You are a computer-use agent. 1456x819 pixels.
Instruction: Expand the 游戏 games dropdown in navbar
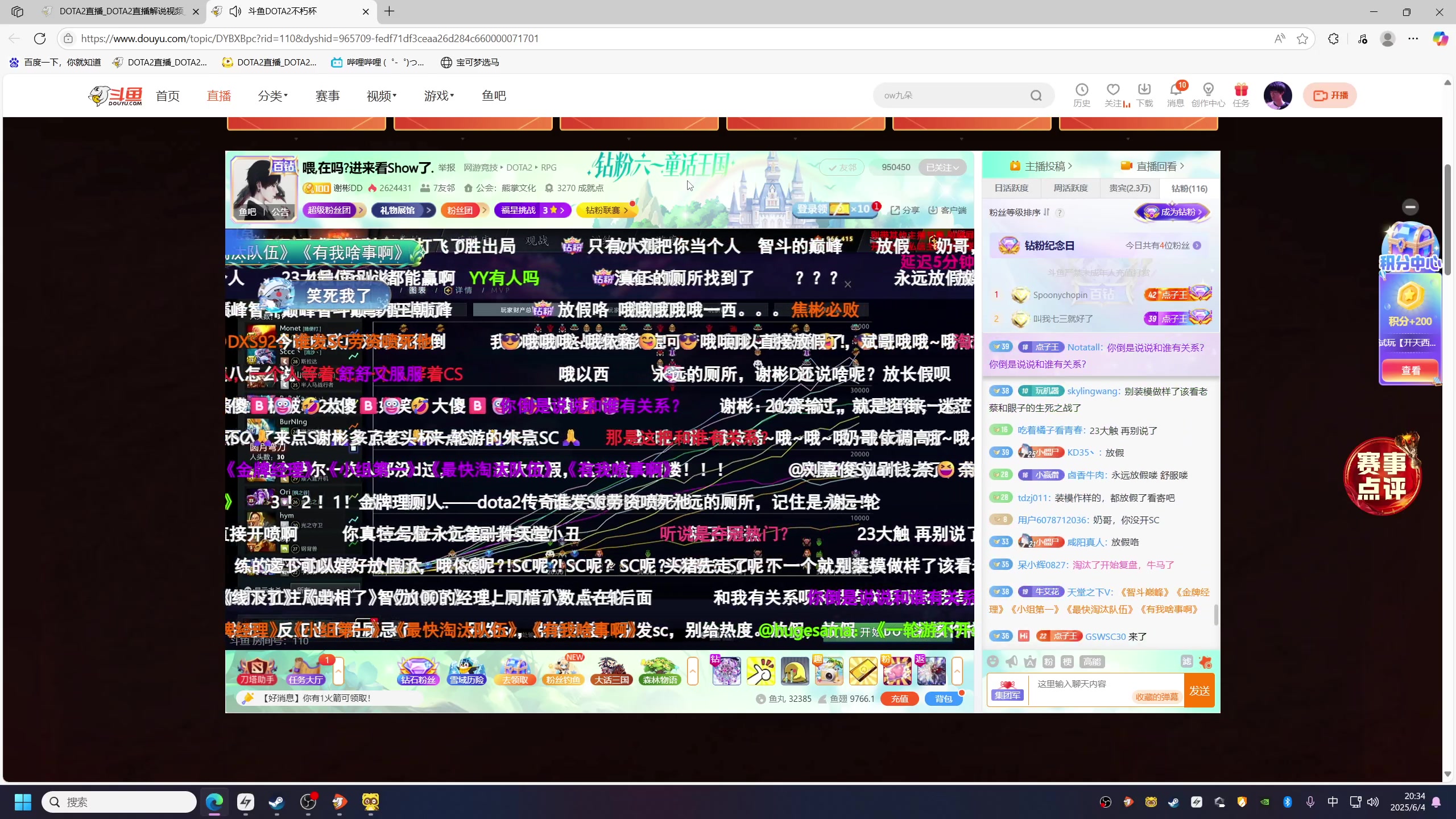tap(439, 96)
